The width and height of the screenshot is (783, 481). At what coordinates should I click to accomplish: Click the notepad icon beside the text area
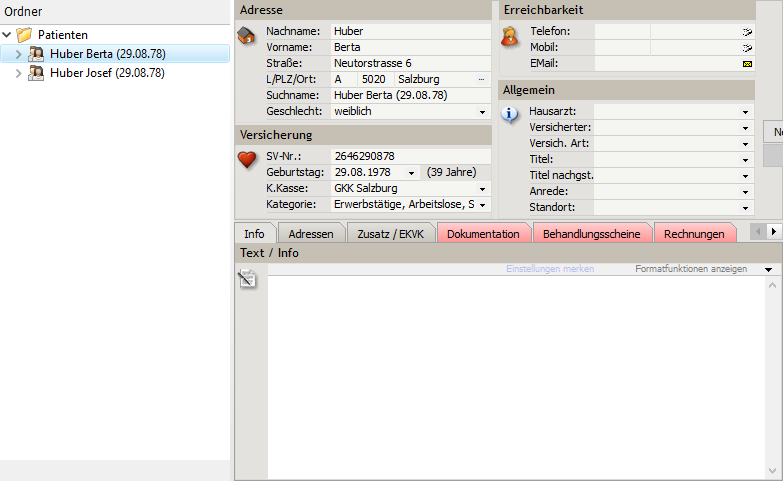(247, 280)
